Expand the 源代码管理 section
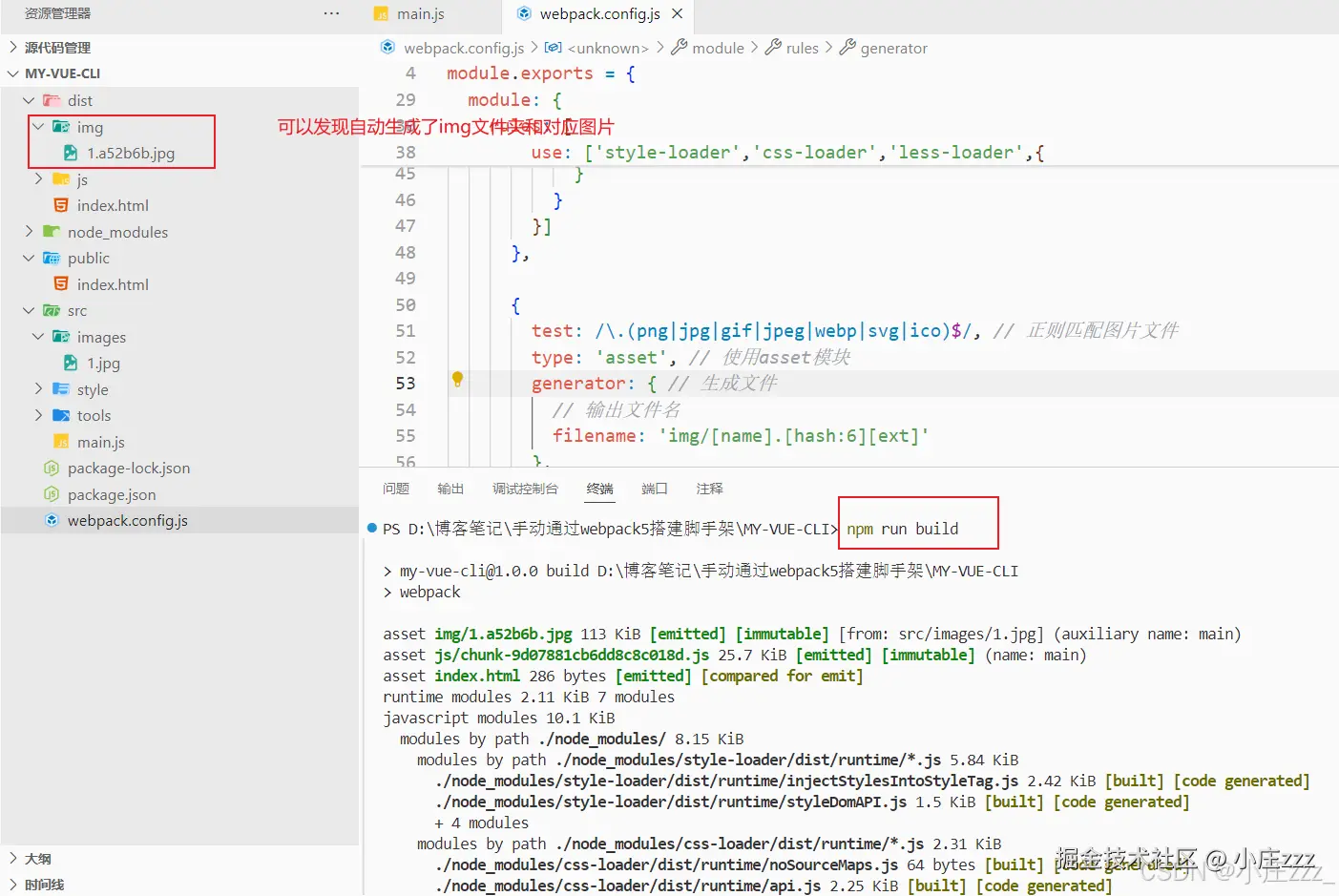Viewport: 1339px width, 896px height. coord(13,47)
